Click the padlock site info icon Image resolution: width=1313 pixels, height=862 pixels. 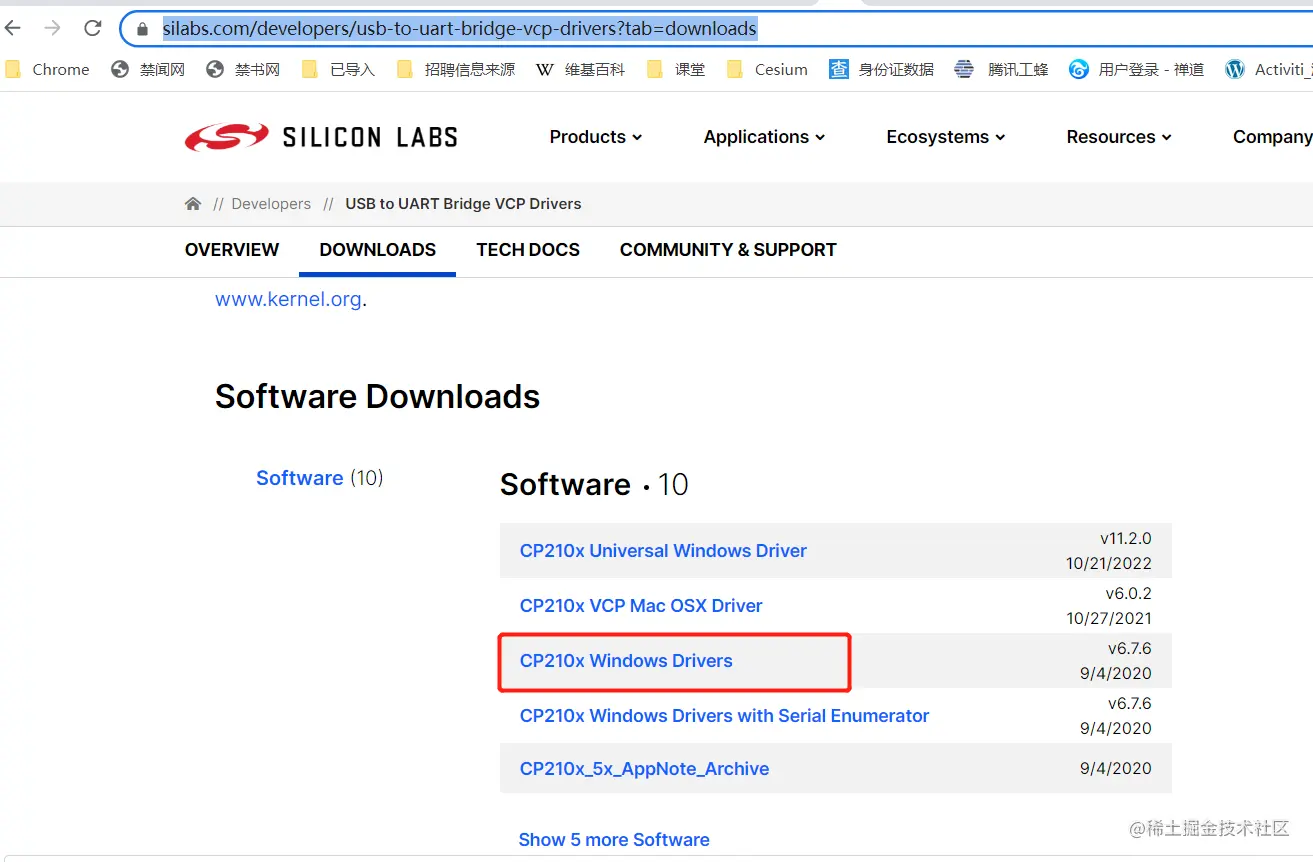click(x=142, y=29)
